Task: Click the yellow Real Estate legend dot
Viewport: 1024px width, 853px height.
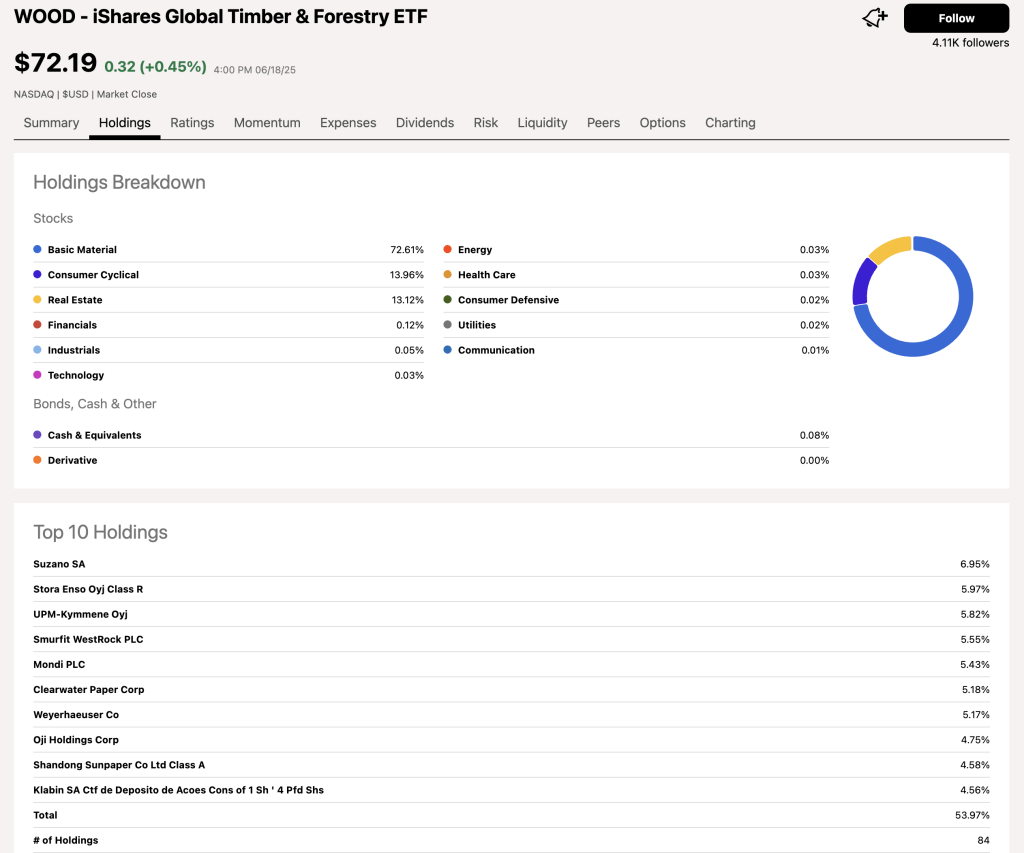Action: pos(37,300)
